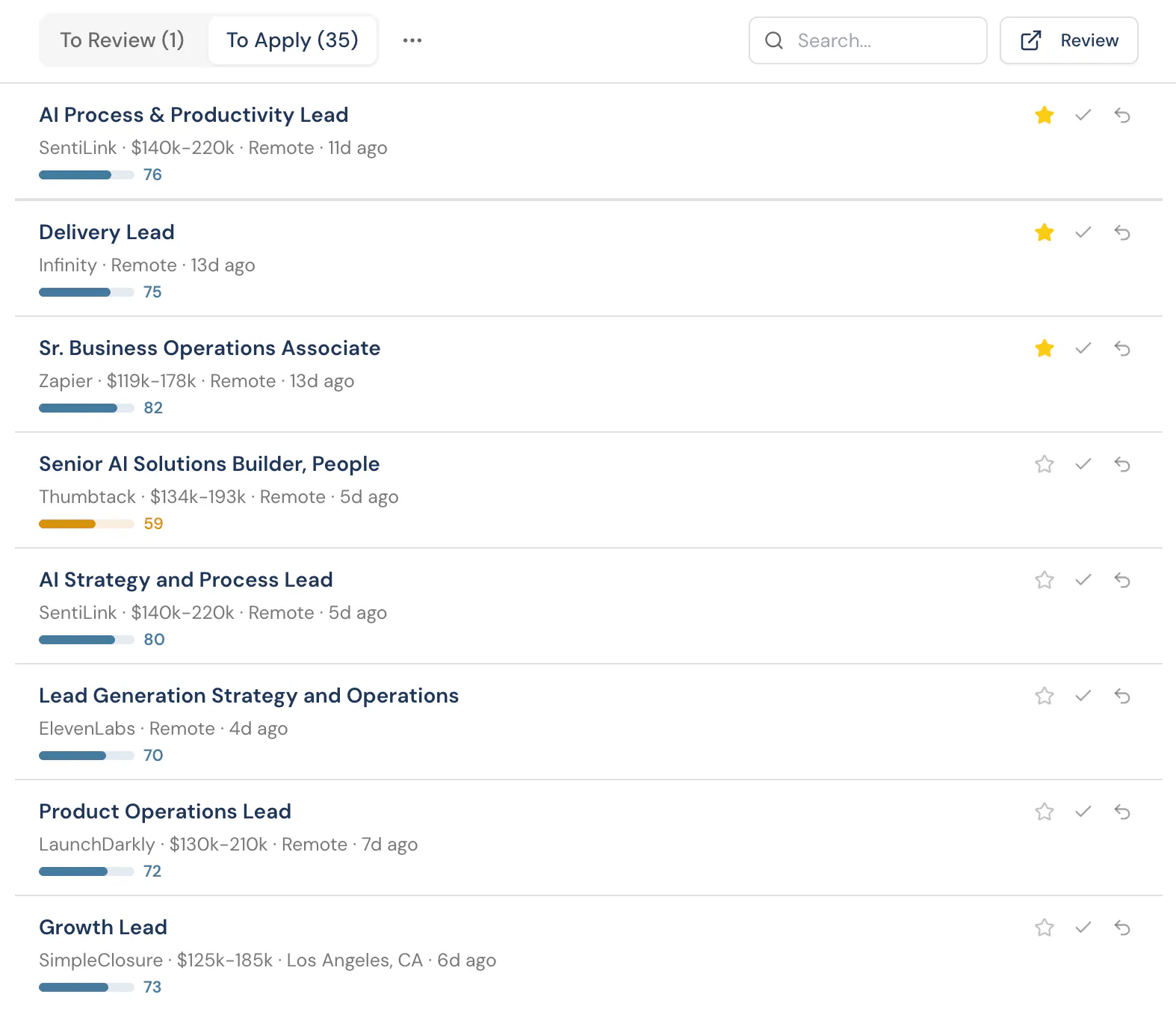This screenshot has height=1009, width=1176.
Task: Click the score value 80
Action: click(154, 640)
